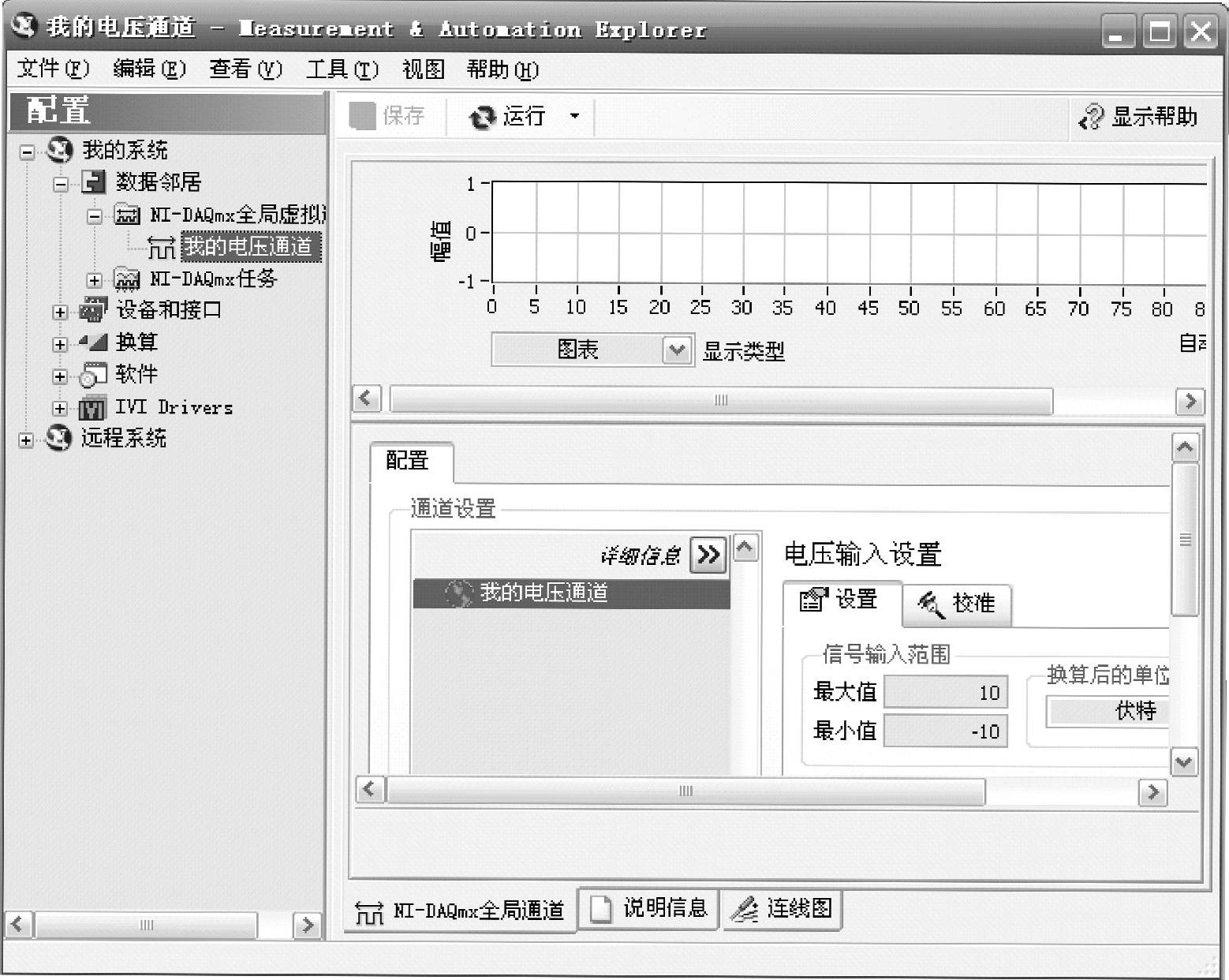Expand the NI-DAQmx任务 node
This screenshot has height=980, width=1229.
pos(95,280)
